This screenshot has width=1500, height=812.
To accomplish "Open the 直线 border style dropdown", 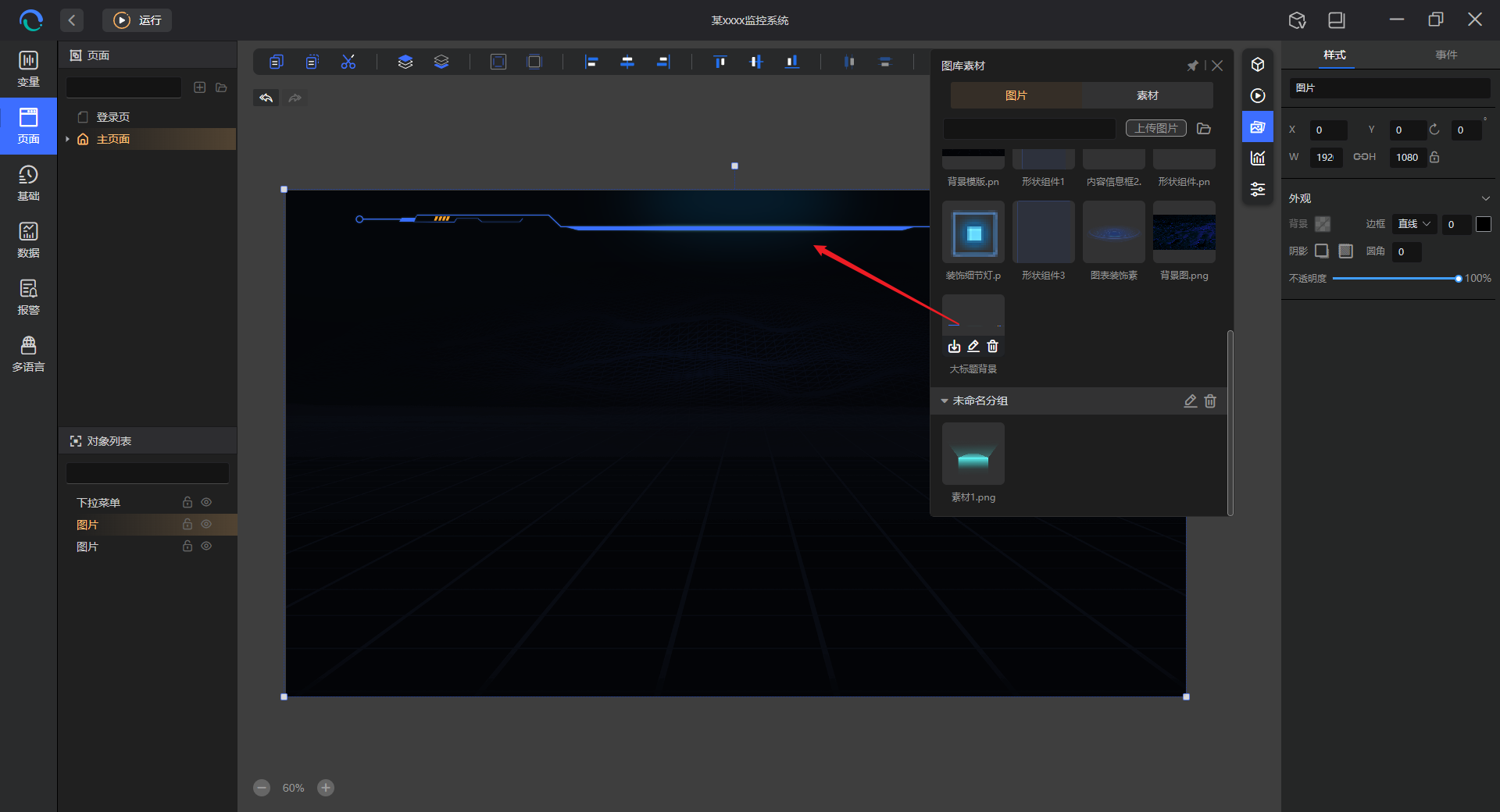I will pyautogui.click(x=1414, y=224).
